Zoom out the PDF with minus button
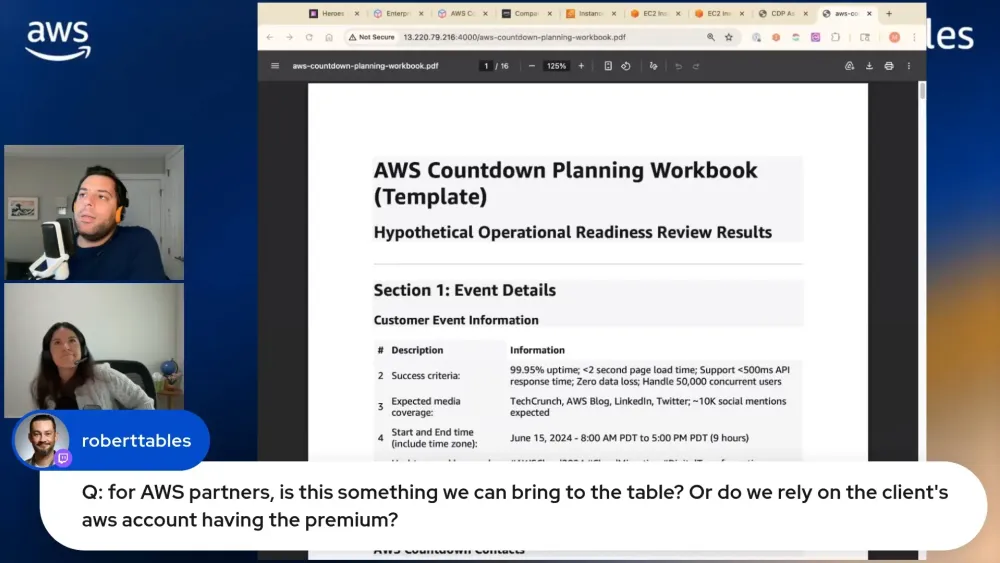The width and height of the screenshot is (1000, 563). [x=531, y=66]
